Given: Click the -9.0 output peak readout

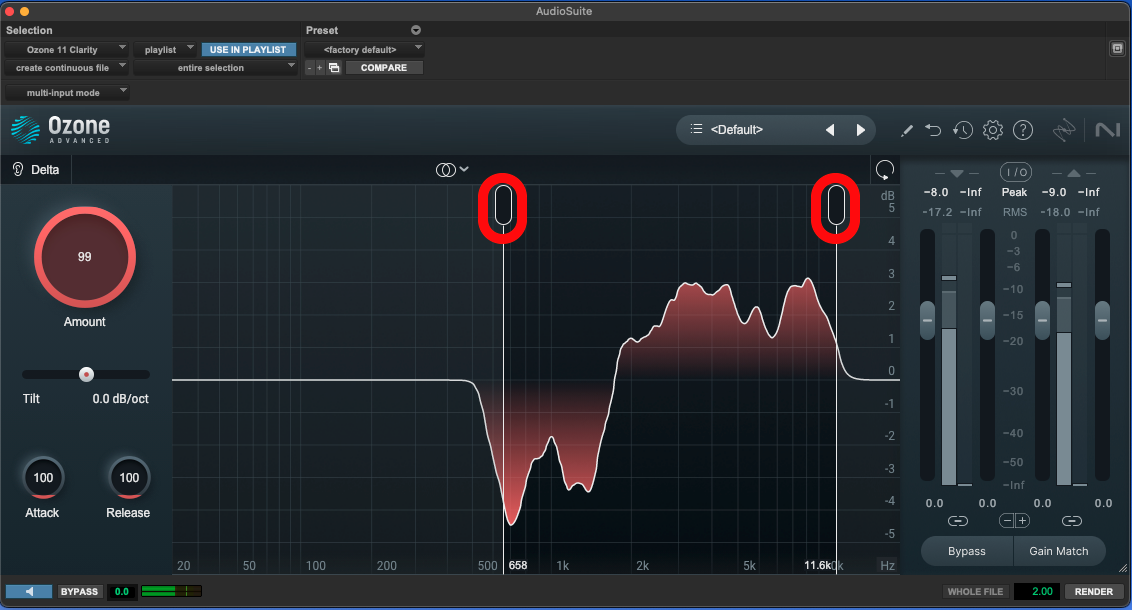Looking at the screenshot, I should click(x=1054, y=192).
